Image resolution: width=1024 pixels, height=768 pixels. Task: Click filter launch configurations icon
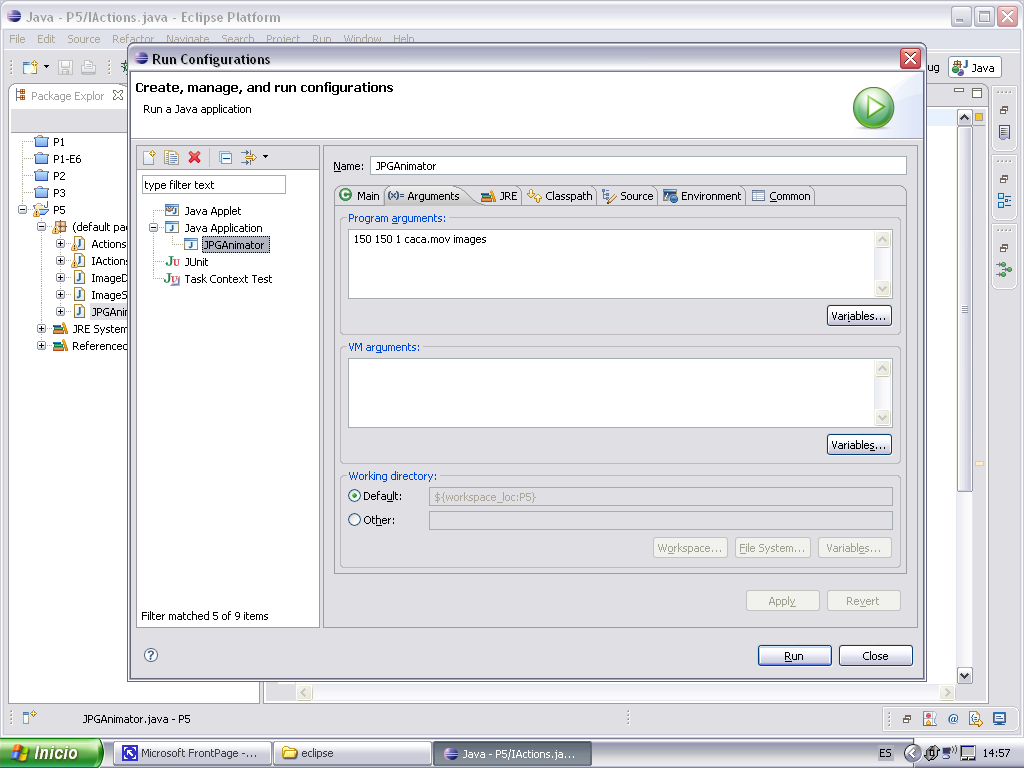tap(249, 157)
